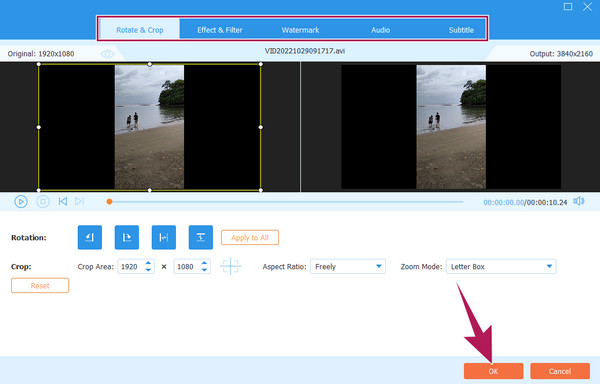Click left-middle crop edge handle

point(39,127)
